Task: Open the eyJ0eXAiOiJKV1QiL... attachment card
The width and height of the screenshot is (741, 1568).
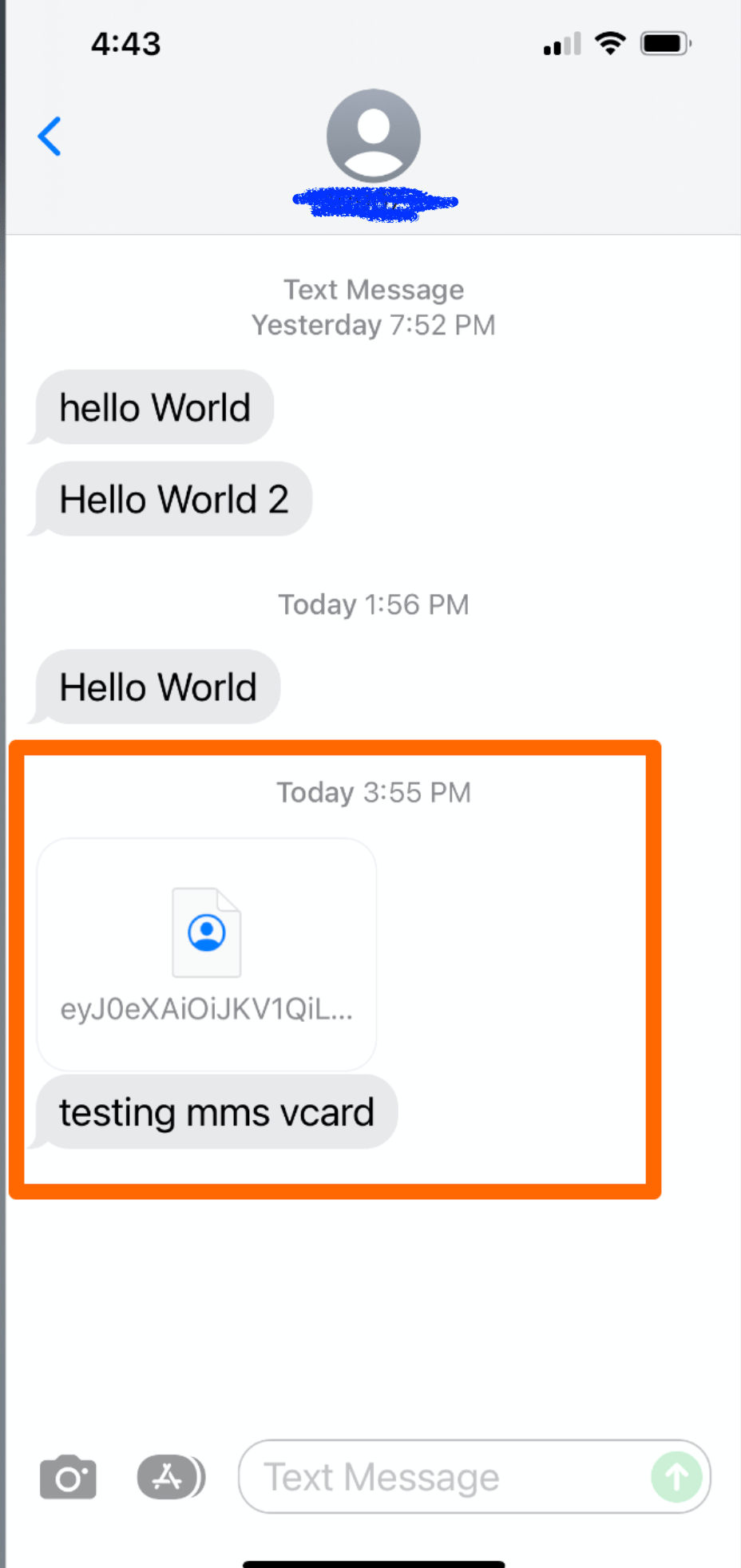Action: point(207,955)
